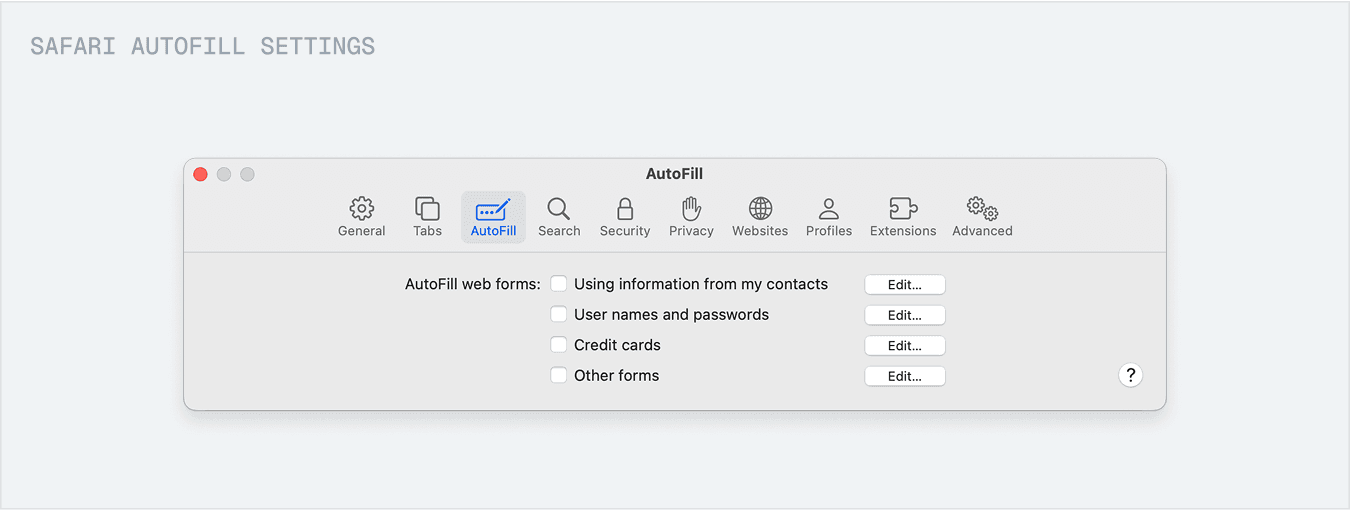The height and width of the screenshot is (510, 1350).
Task: Click Edit next to Credit cards
Action: tap(904, 346)
